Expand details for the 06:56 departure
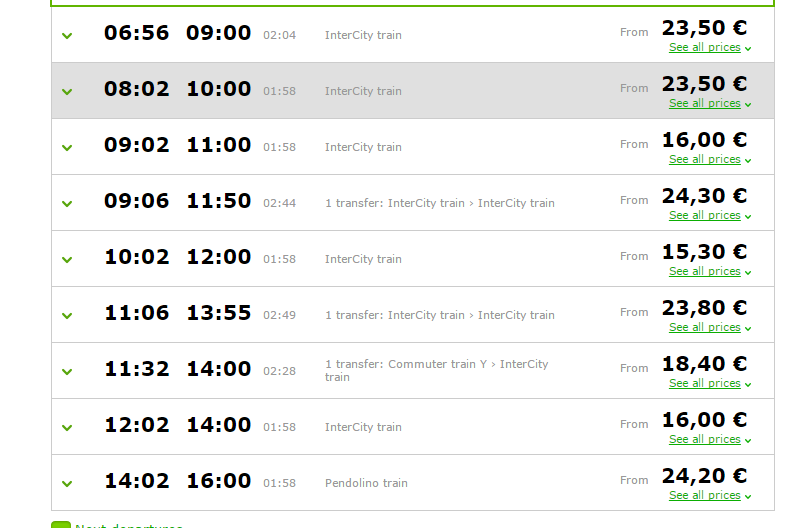Screen dimensions: 785x528 point(67,36)
